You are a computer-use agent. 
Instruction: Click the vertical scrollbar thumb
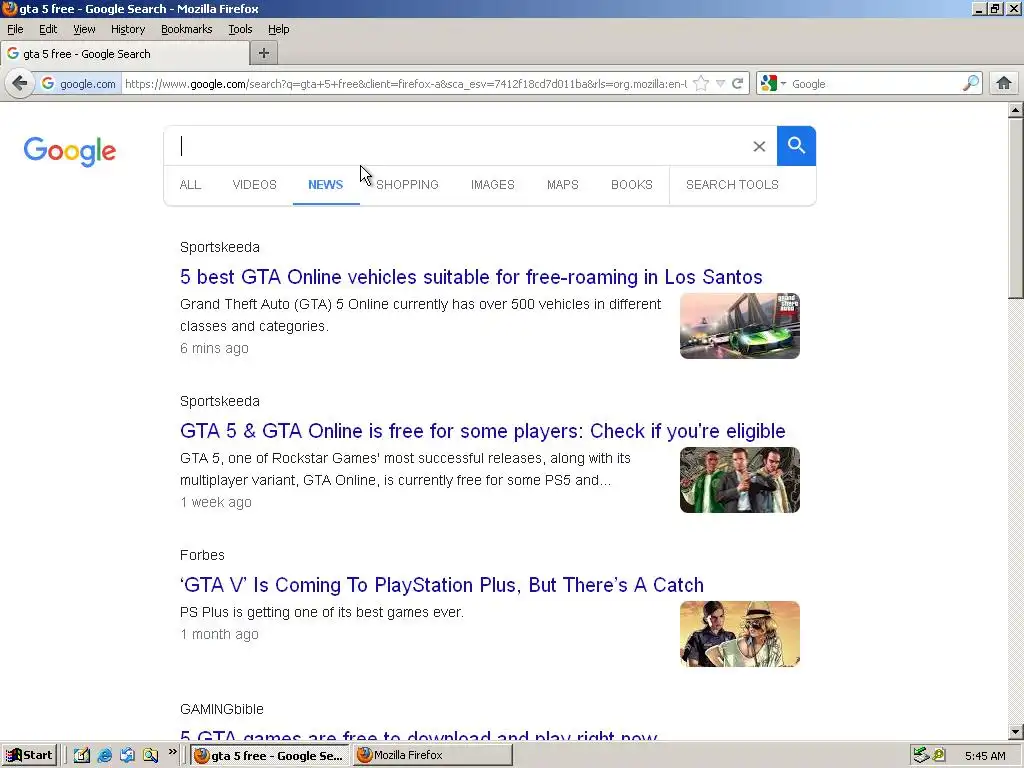point(1016,209)
